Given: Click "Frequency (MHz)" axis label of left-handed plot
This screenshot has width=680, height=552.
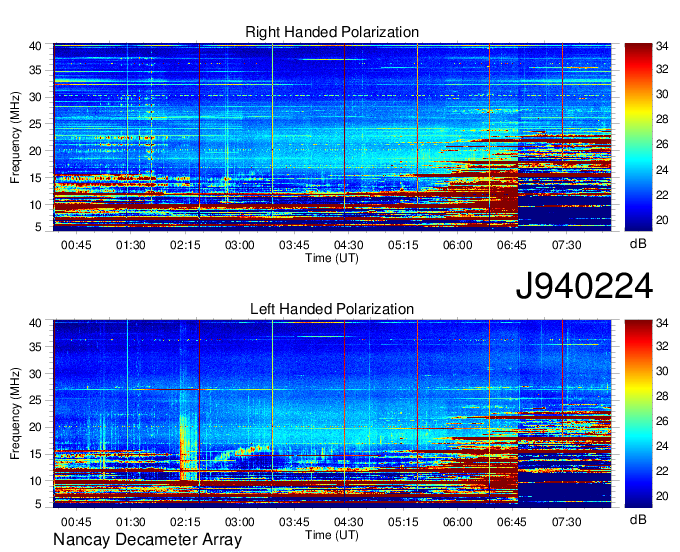Looking at the screenshot, I should [x=15, y=414].
